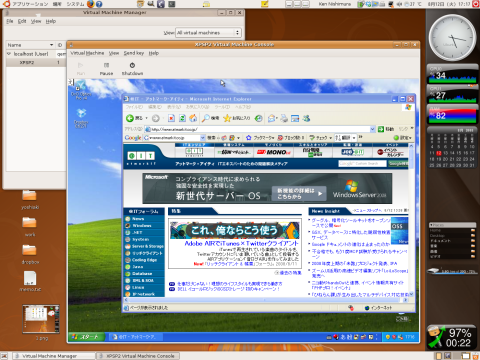
Task: Refresh the page in Internet Explorer
Action: click(x=182, y=118)
